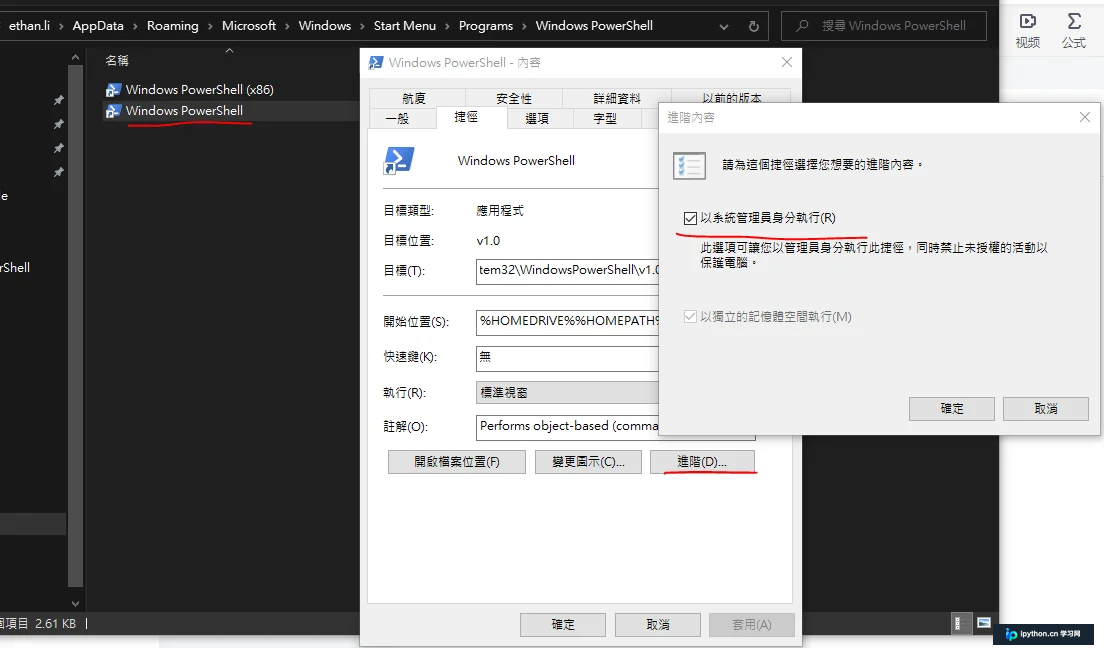1104x648 pixels.
Task: Click the last pin icon in navigation pane
Action: pyautogui.click(x=59, y=172)
